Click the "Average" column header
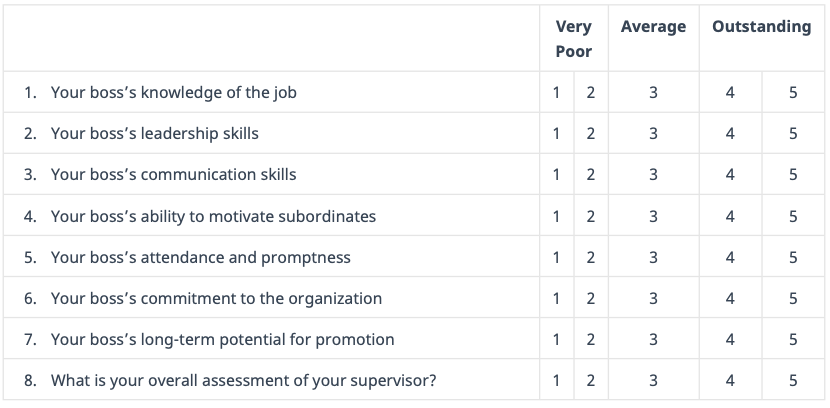Screen dimensions: 830x408 click(x=653, y=27)
